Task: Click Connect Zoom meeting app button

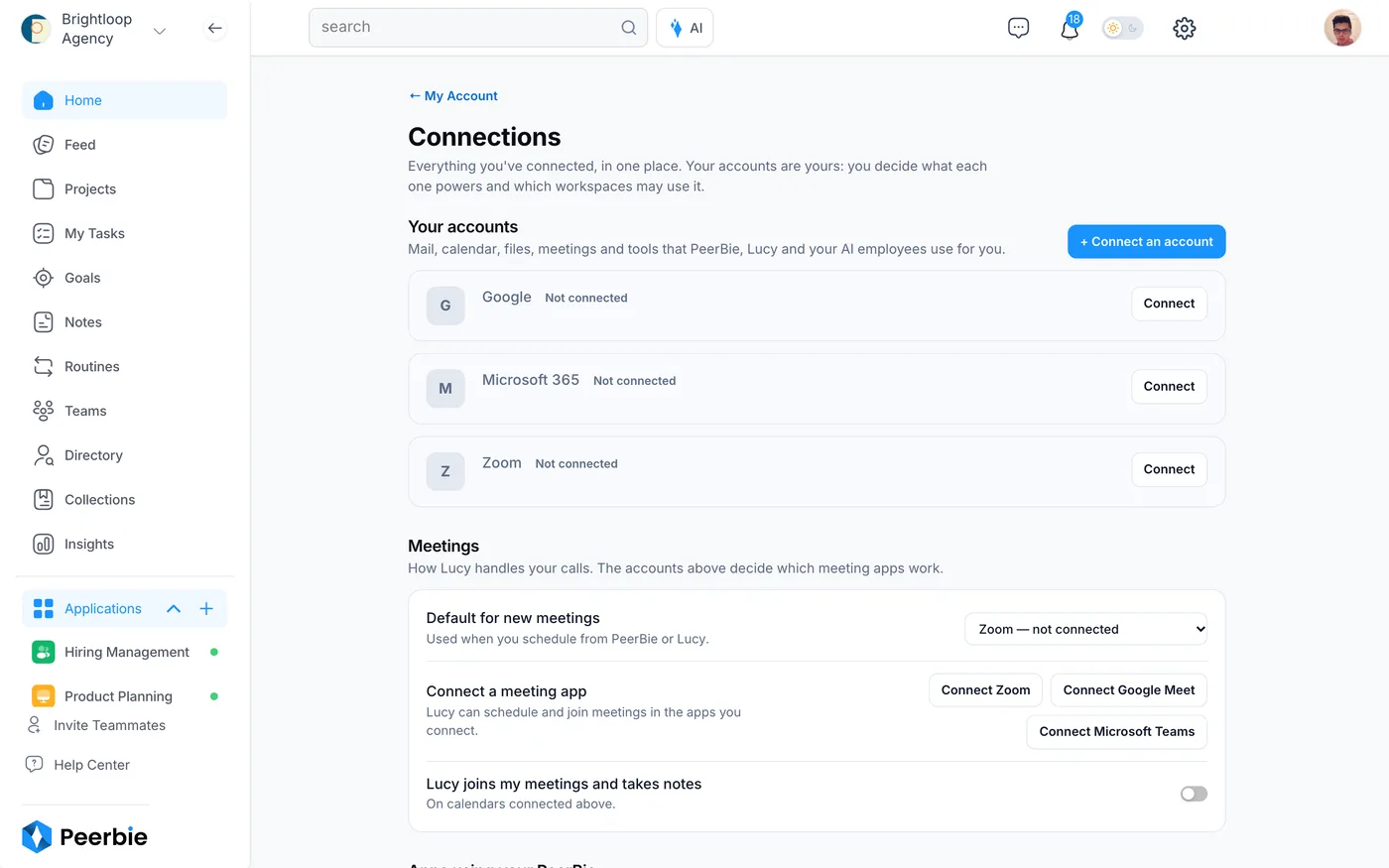Action: click(x=985, y=690)
